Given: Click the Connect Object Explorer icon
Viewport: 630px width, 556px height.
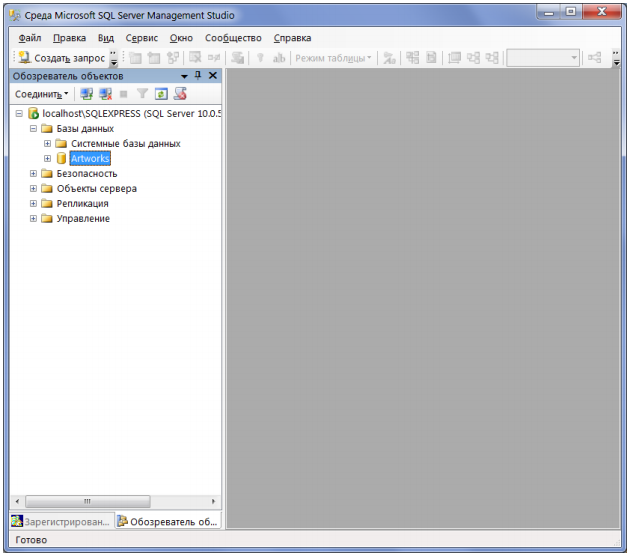Looking at the screenshot, I should [86, 94].
